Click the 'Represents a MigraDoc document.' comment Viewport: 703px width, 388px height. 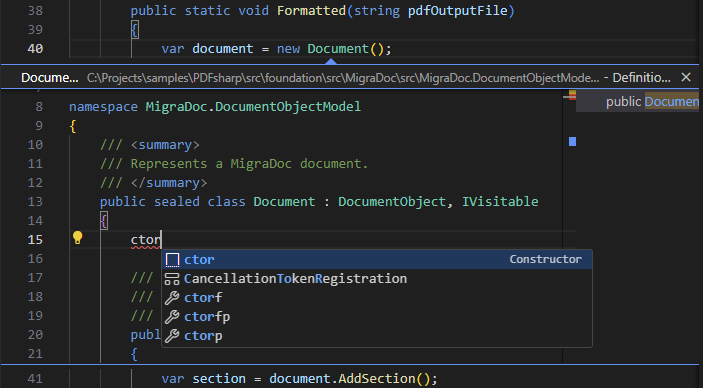(x=249, y=163)
